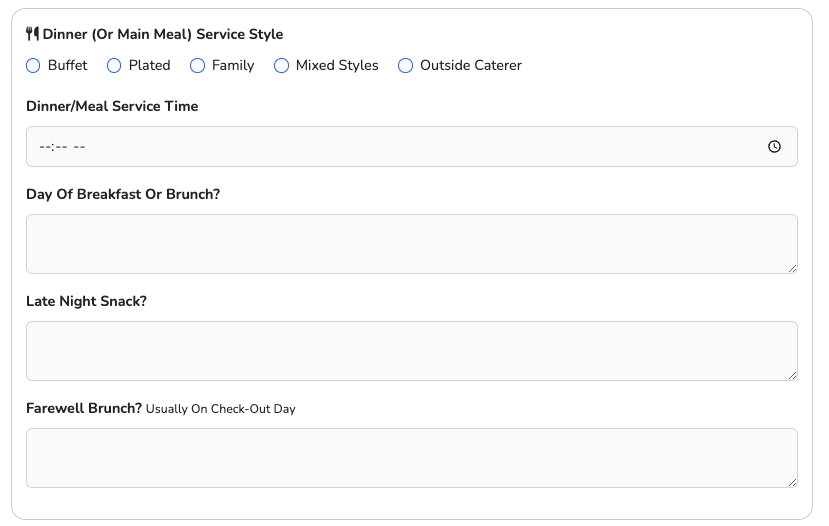Click the Late Night Snack label
The image size is (829, 526).
(x=86, y=301)
